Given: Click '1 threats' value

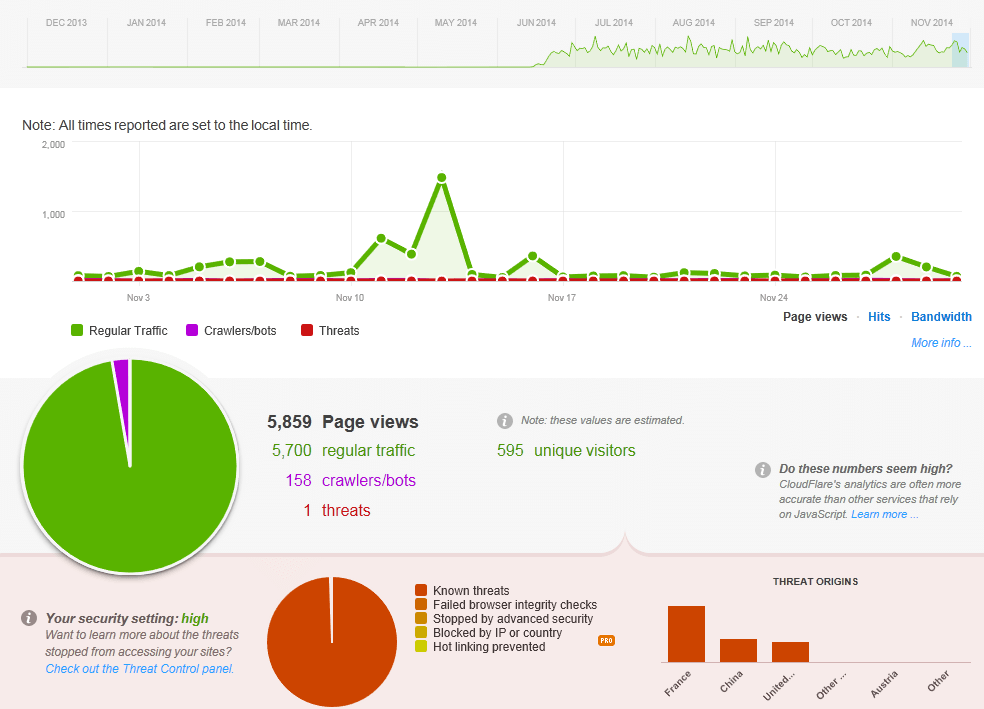Looking at the screenshot, I should (x=337, y=510).
